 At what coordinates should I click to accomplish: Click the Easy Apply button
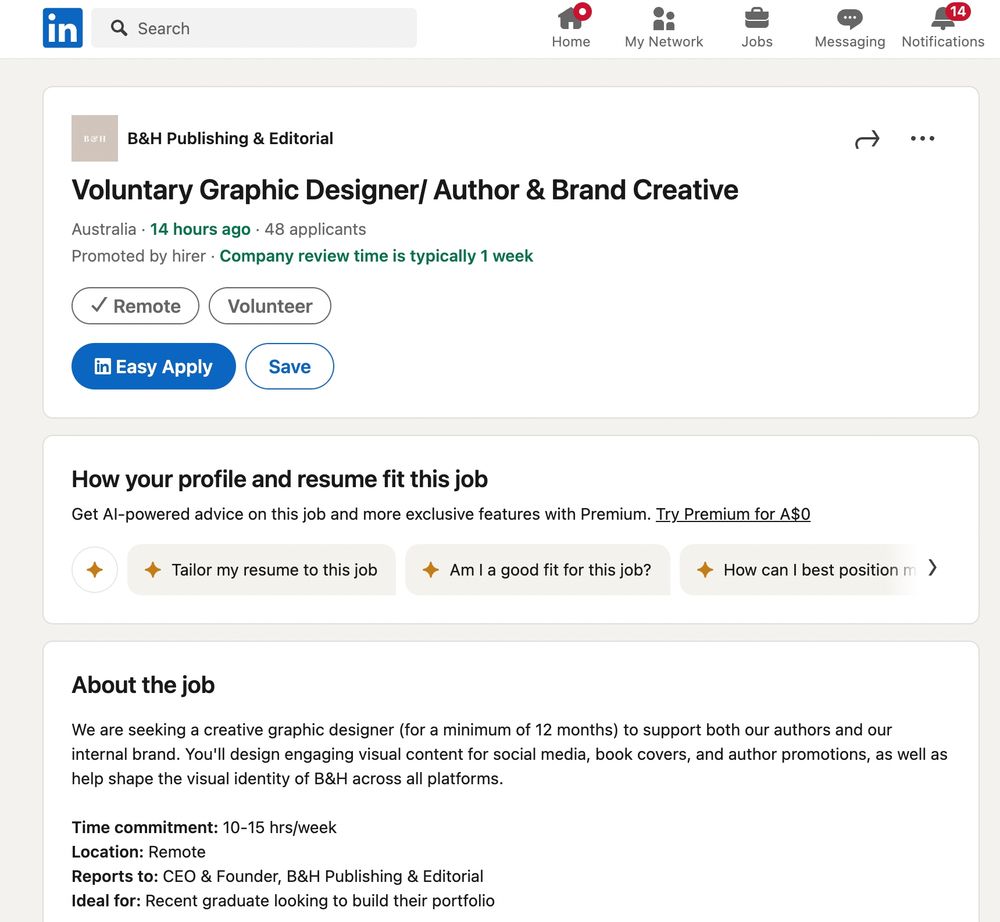coord(154,367)
